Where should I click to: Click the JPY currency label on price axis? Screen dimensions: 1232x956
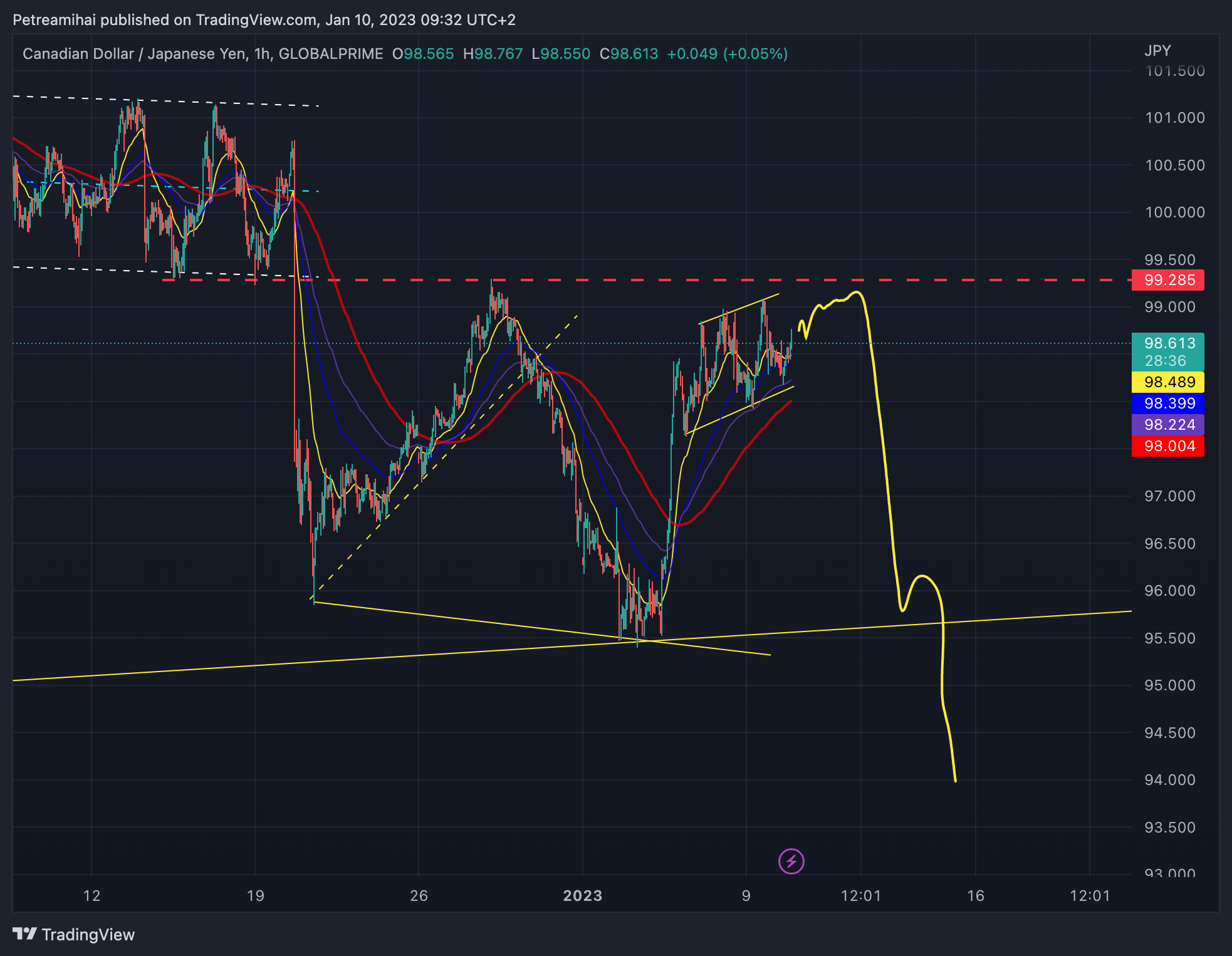coord(1157,51)
